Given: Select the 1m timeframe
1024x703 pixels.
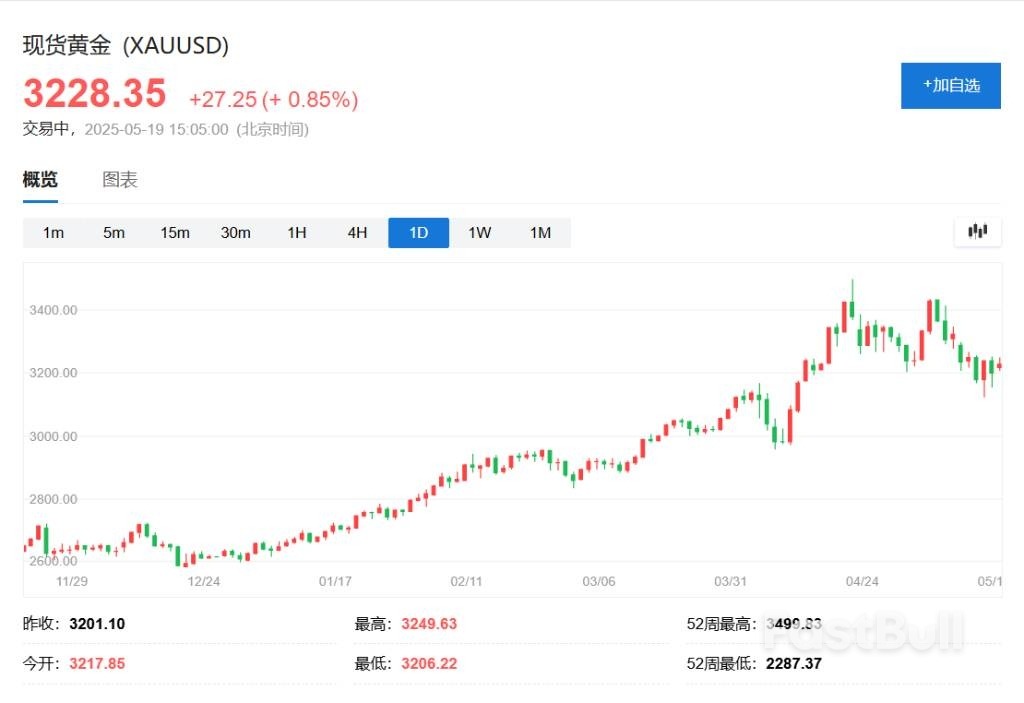Looking at the screenshot, I should click(52, 232).
